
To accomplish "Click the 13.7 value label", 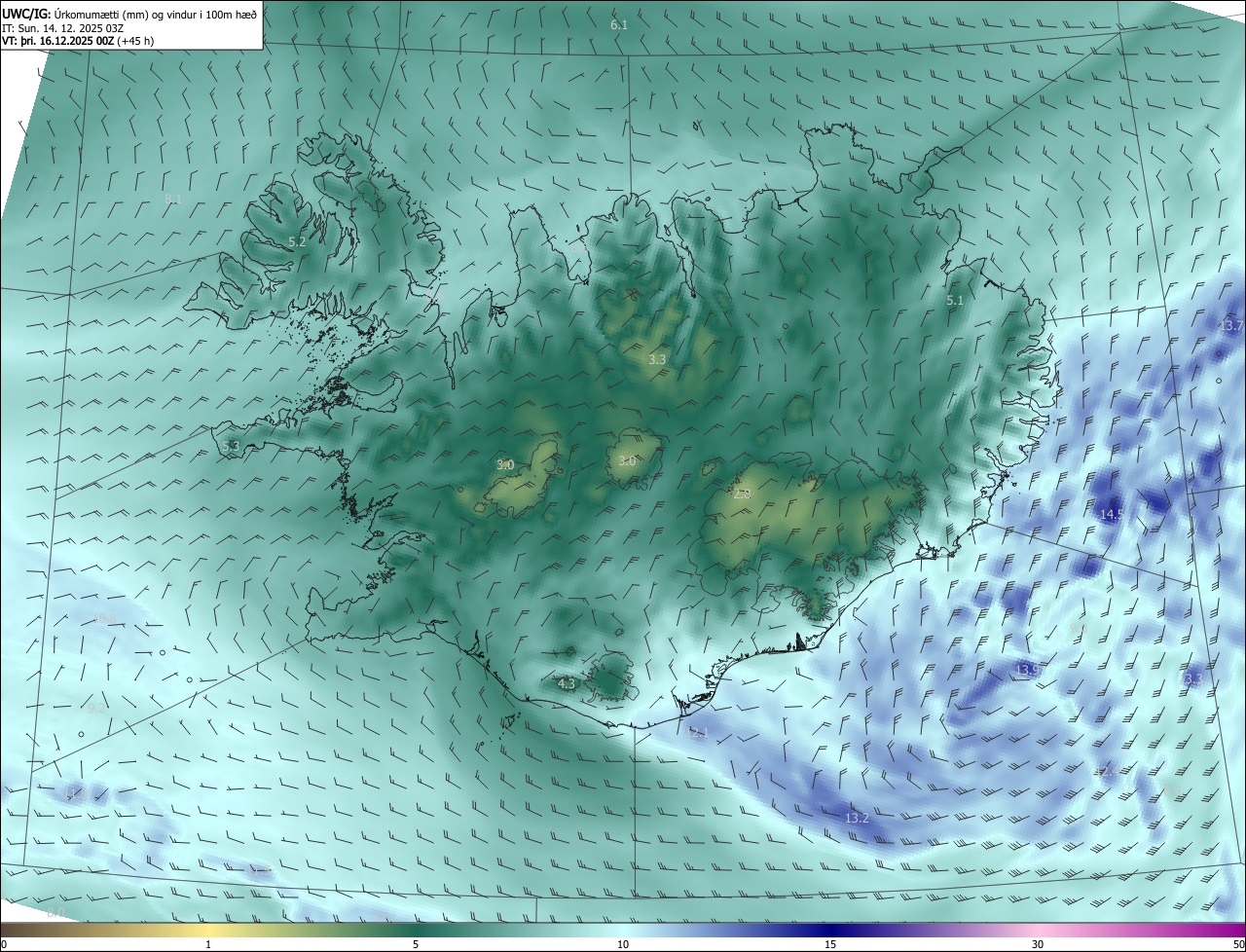I will pyautogui.click(x=1231, y=325).
